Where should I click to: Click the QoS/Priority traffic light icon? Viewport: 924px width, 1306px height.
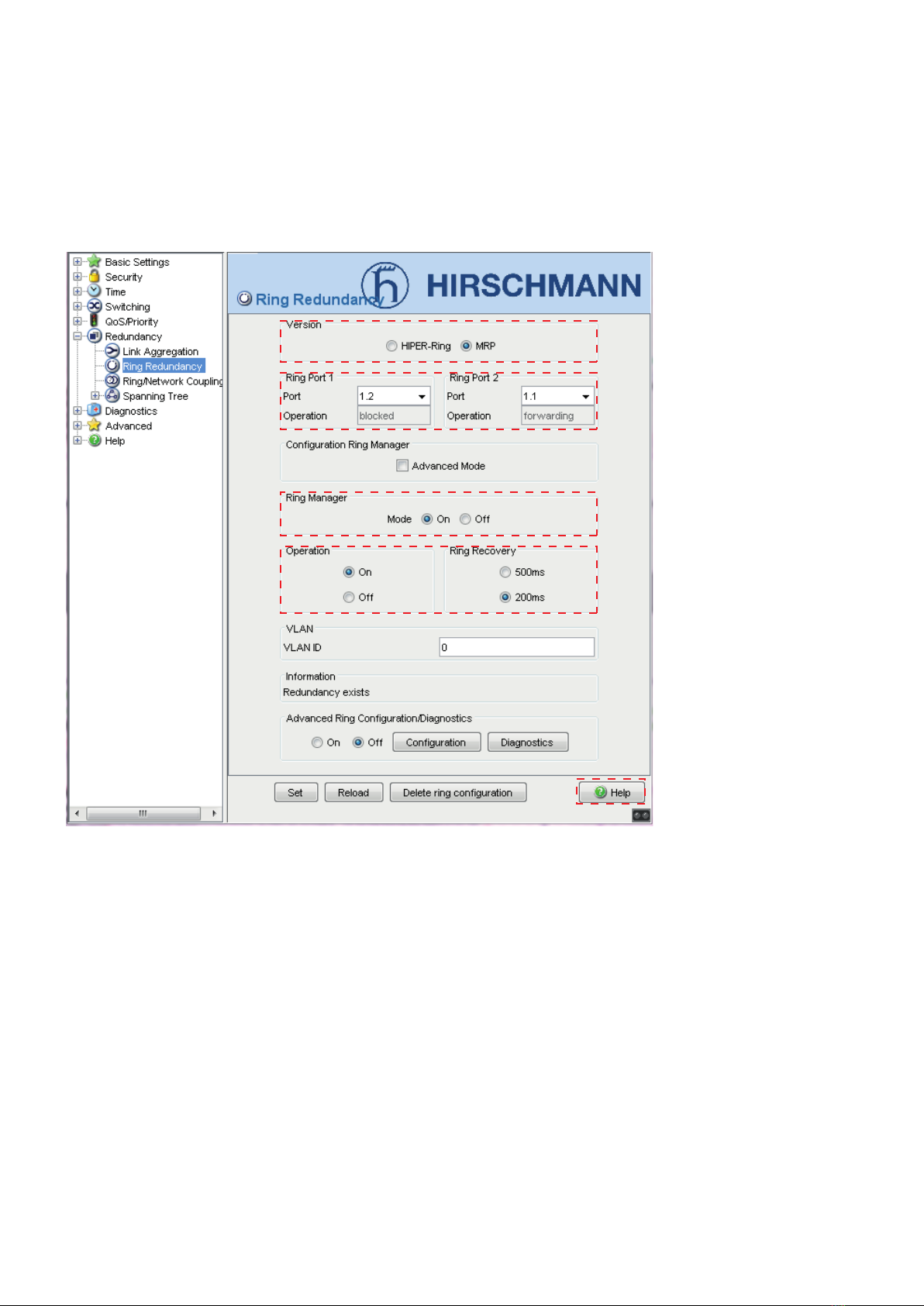94,321
